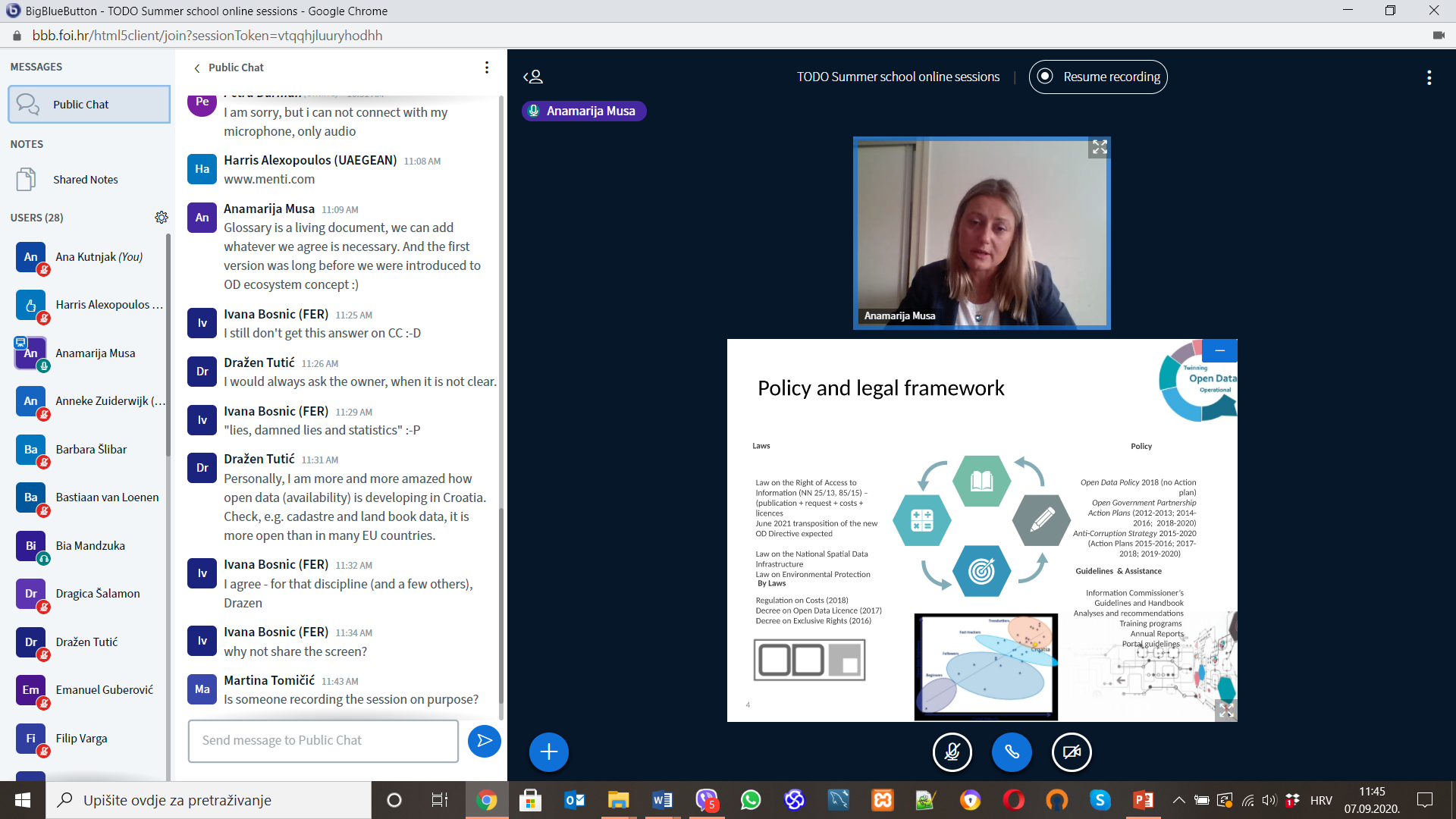Screen dimensions: 1456x819
Task: Click the leave audio phone button
Action: point(1012,752)
